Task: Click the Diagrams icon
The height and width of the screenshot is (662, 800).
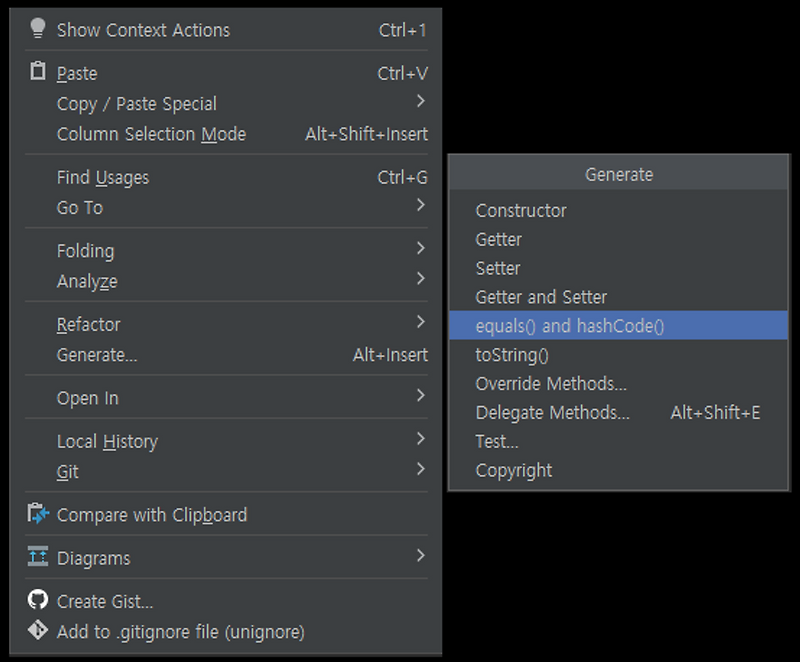Action: click(x=38, y=556)
